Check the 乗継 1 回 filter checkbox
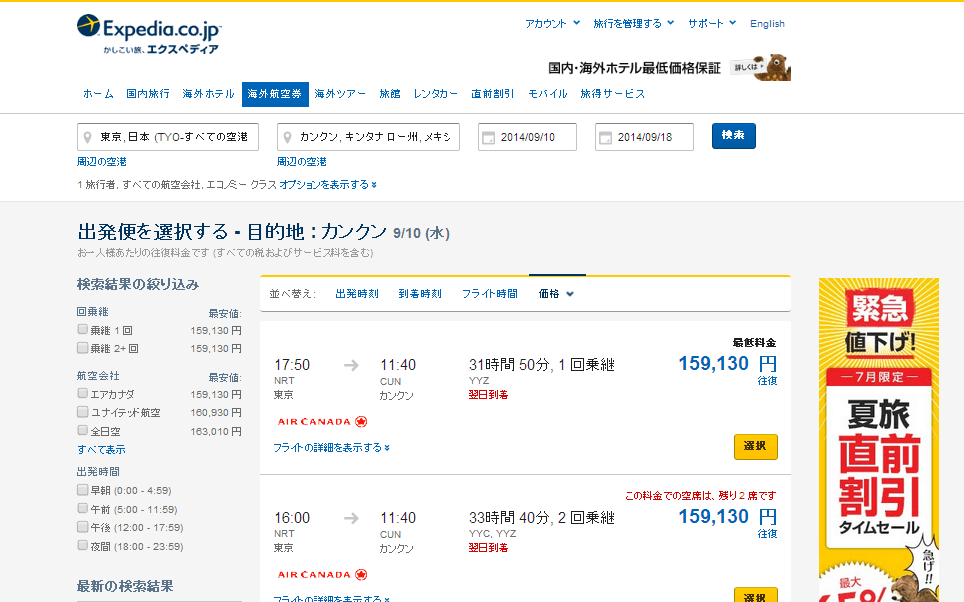The height and width of the screenshot is (602, 964). coord(83,329)
